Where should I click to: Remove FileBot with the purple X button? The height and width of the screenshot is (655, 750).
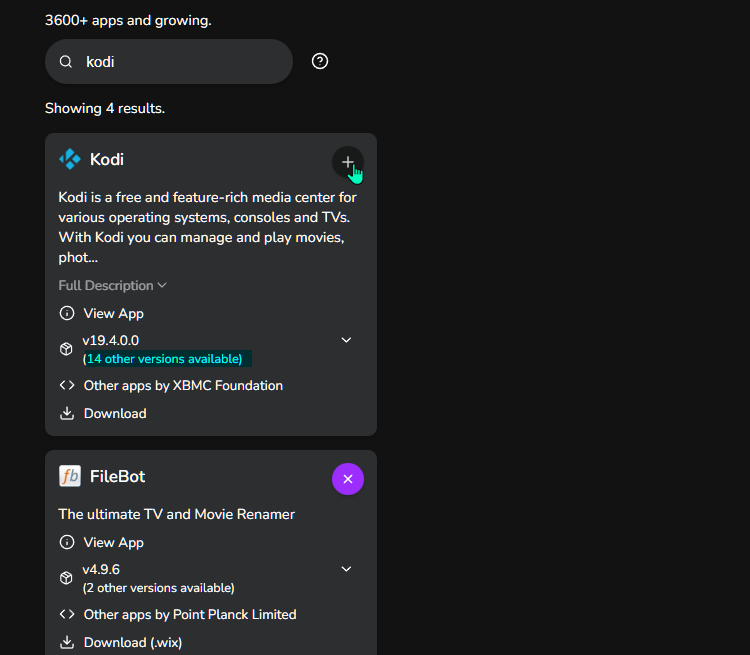click(348, 479)
